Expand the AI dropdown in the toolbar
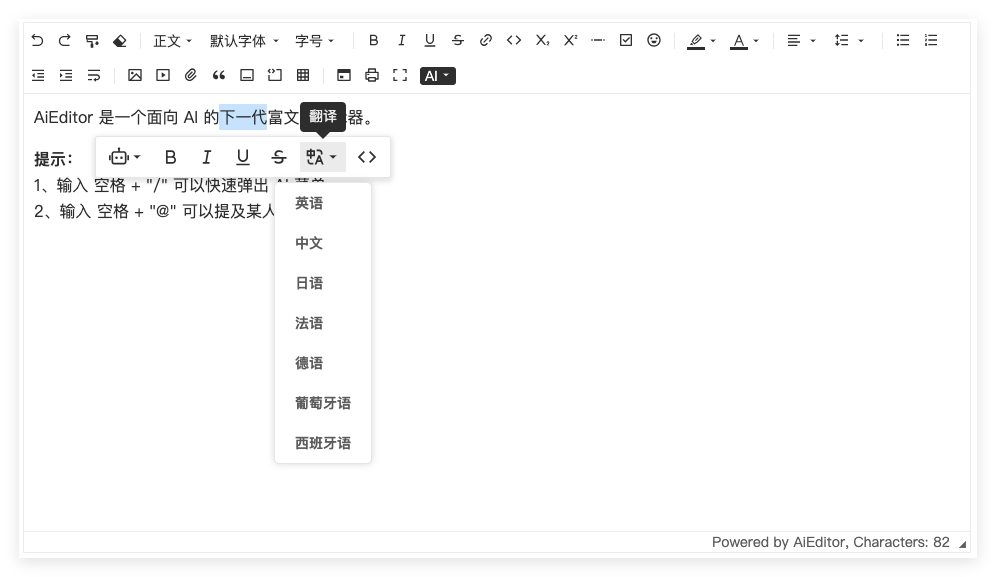The height and width of the screenshot is (577, 996). (437, 76)
